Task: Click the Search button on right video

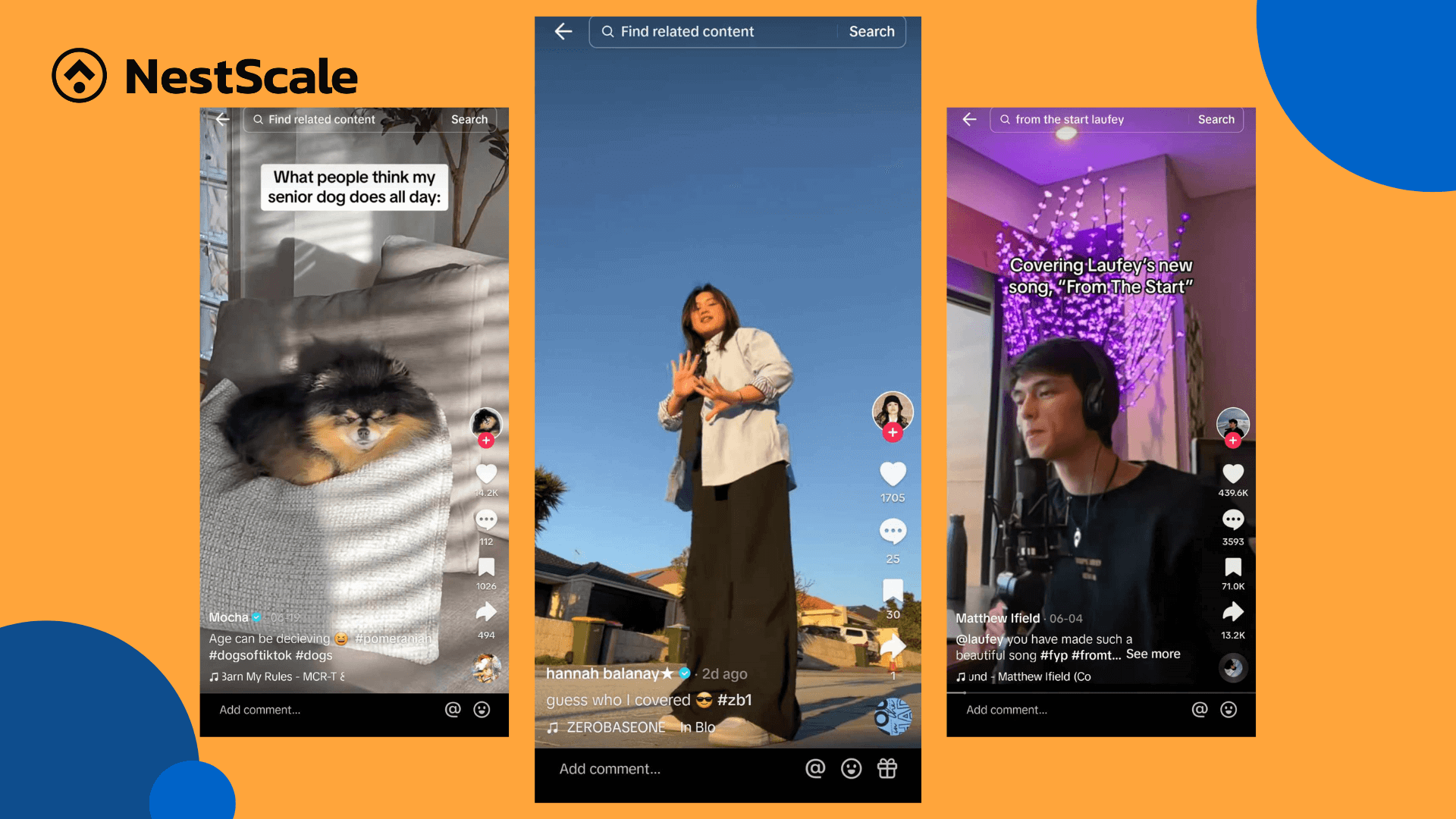Action: click(x=1216, y=120)
